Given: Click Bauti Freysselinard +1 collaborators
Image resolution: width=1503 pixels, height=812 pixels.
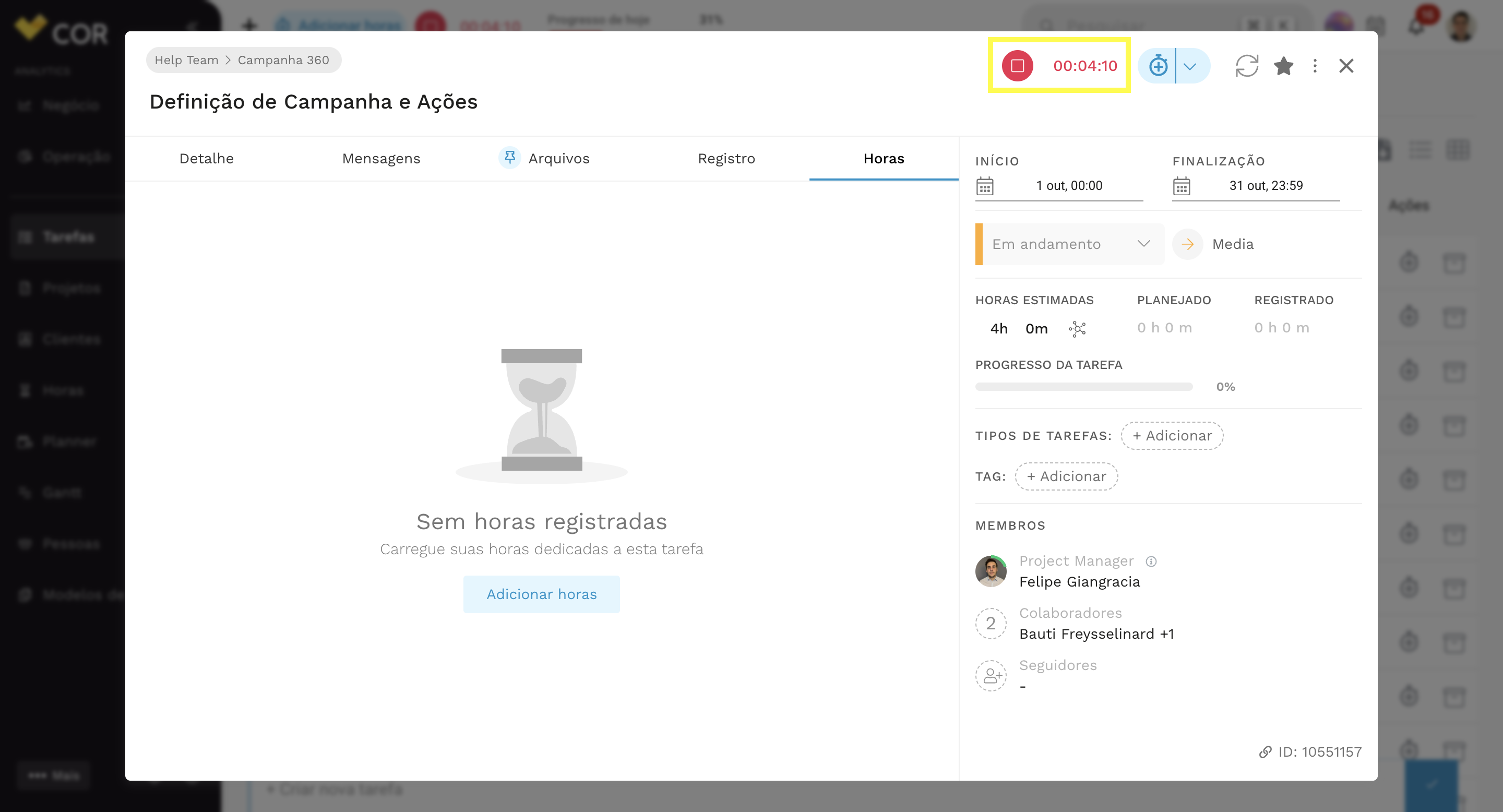Looking at the screenshot, I should pyautogui.click(x=1096, y=634).
